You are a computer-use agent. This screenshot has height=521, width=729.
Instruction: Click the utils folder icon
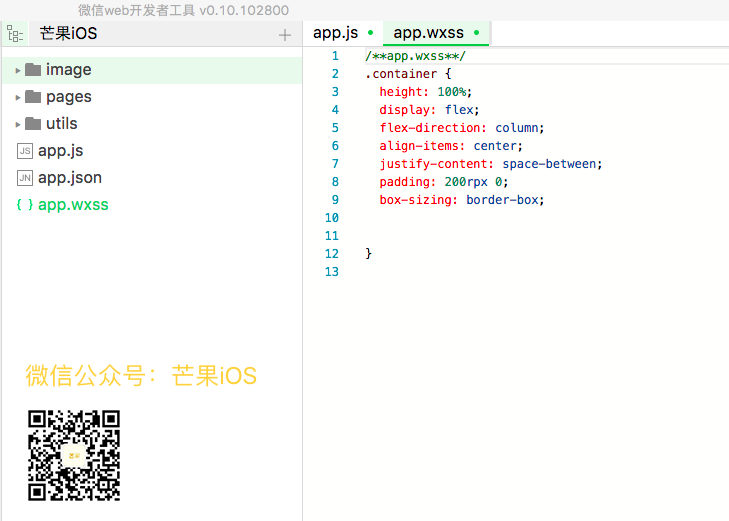tap(33, 124)
